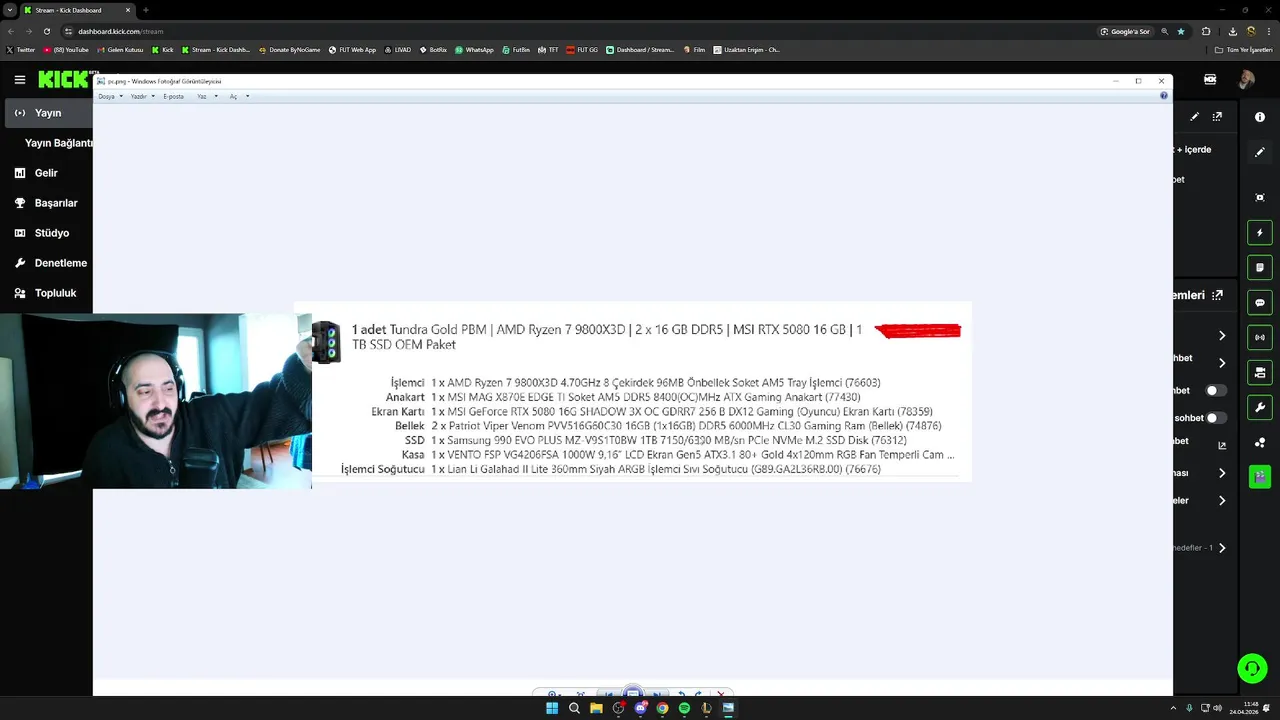This screenshot has height=720, width=1280.
Task: Open the stream info icon in right rail
Action: coord(1260,117)
